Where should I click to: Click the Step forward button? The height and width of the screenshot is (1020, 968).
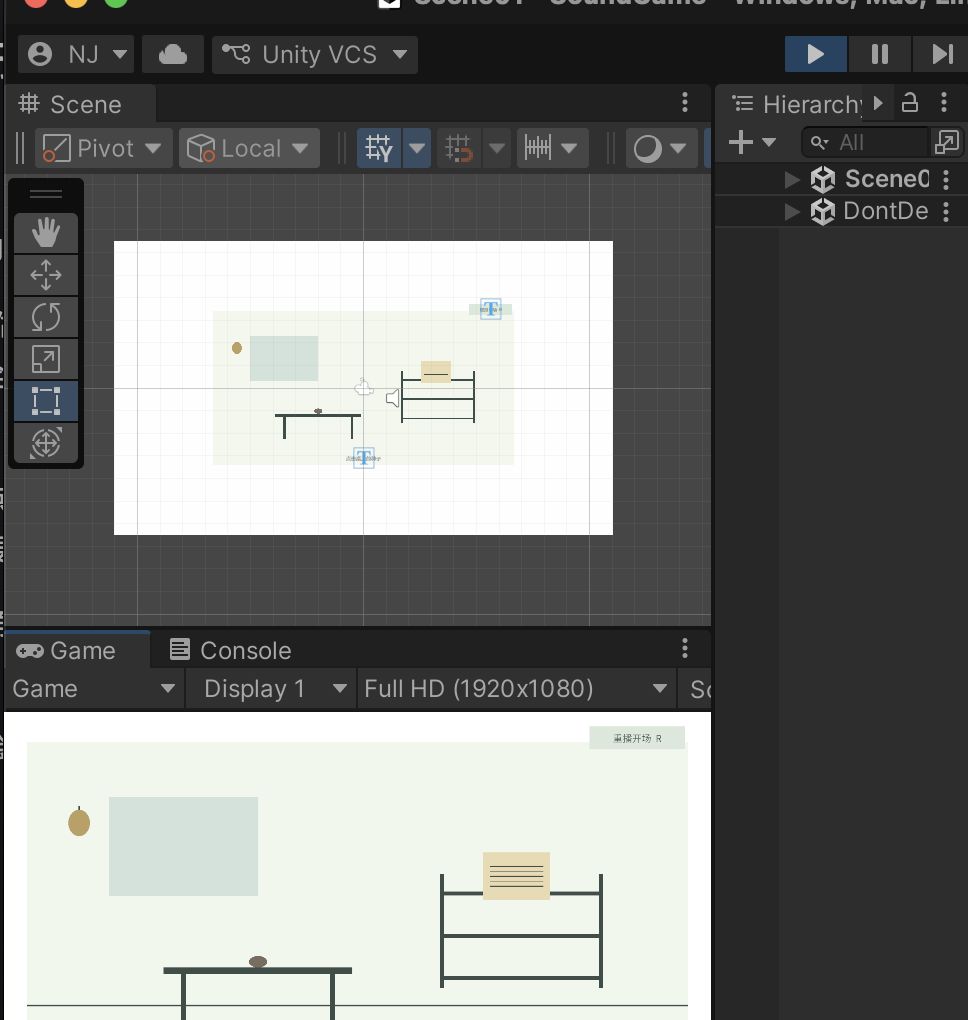coord(941,54)
